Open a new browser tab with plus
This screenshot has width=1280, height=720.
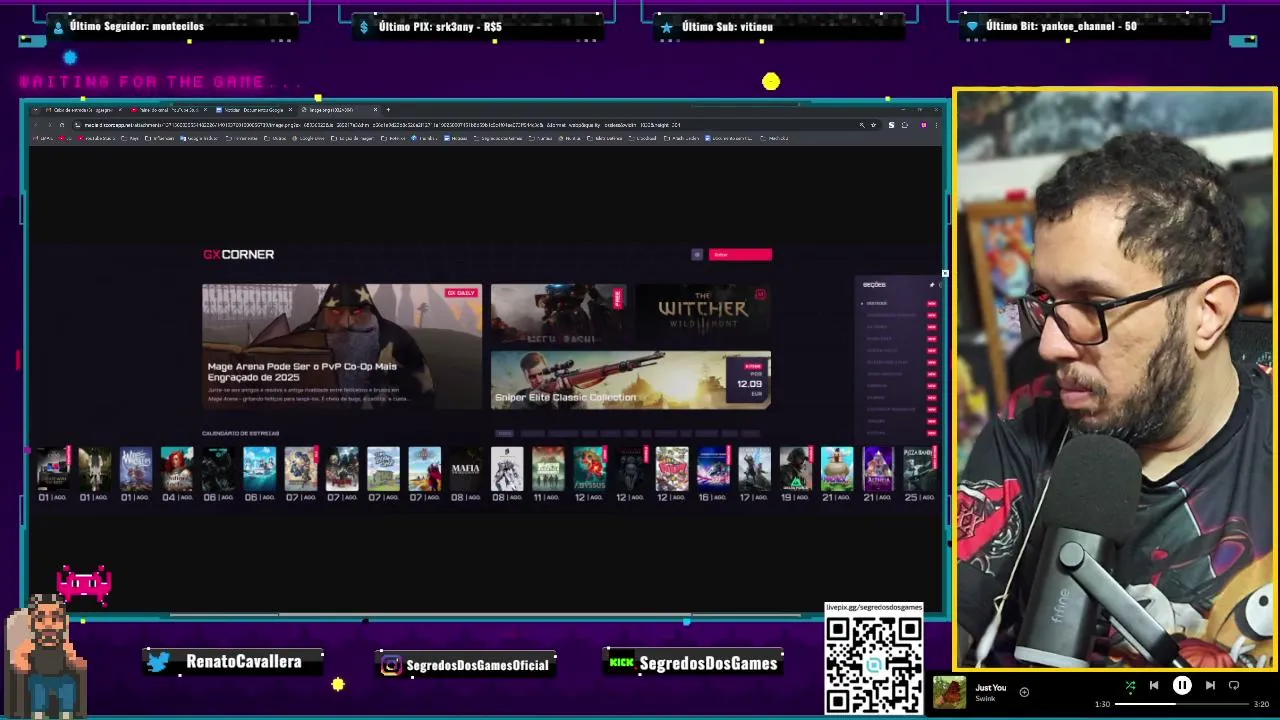[388, 110]
